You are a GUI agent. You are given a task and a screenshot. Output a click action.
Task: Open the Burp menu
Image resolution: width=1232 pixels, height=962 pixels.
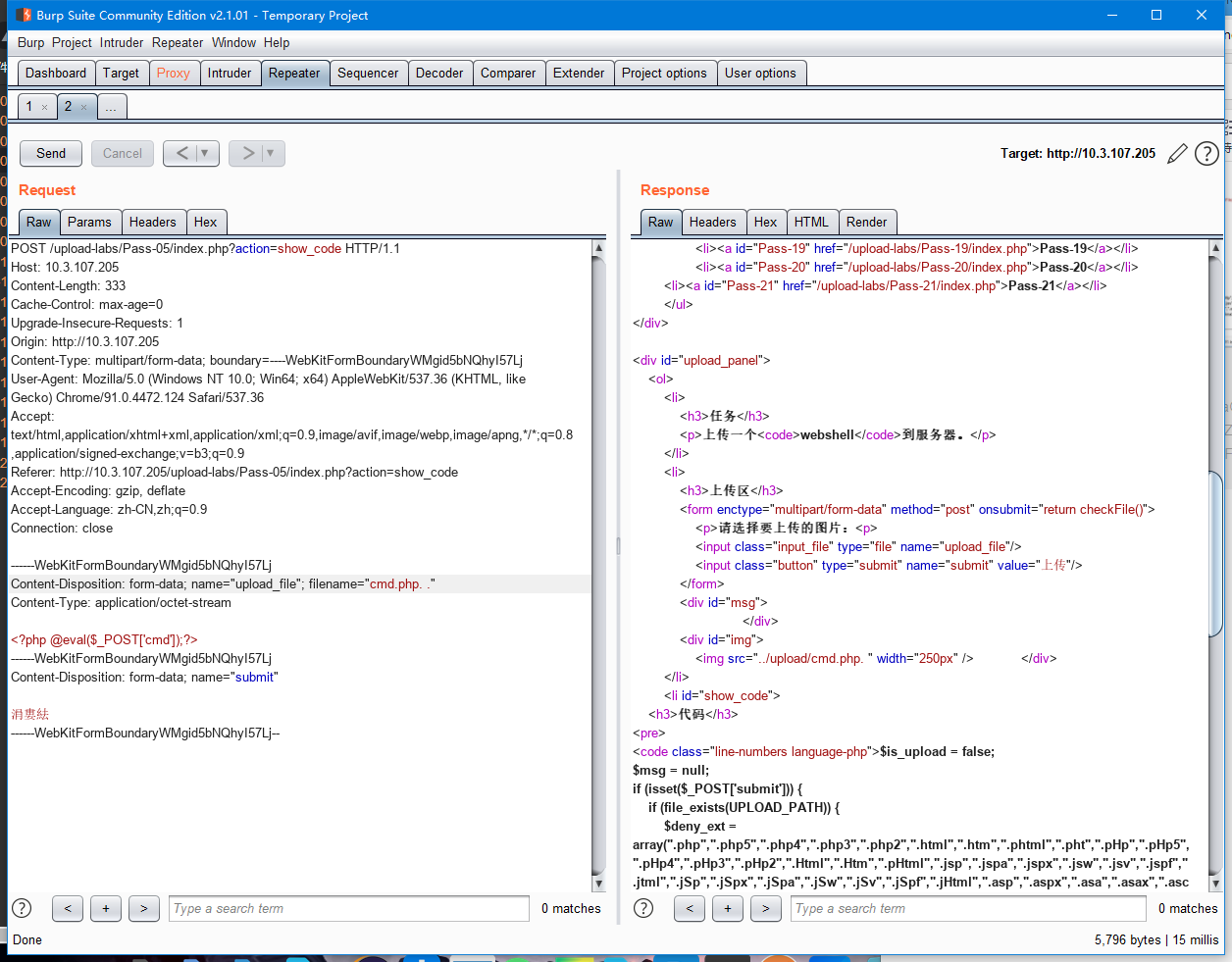[31, 42]
